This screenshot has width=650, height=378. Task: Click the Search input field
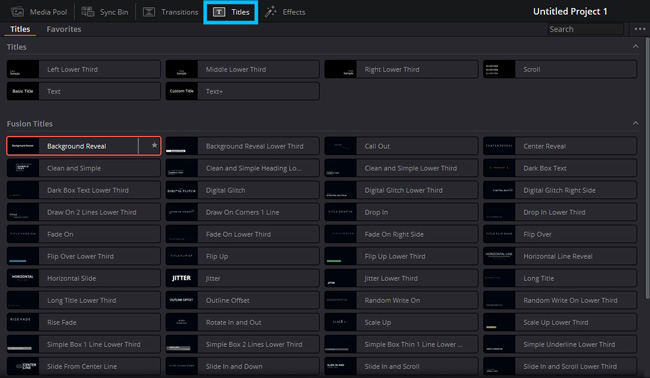pos(585,29)
